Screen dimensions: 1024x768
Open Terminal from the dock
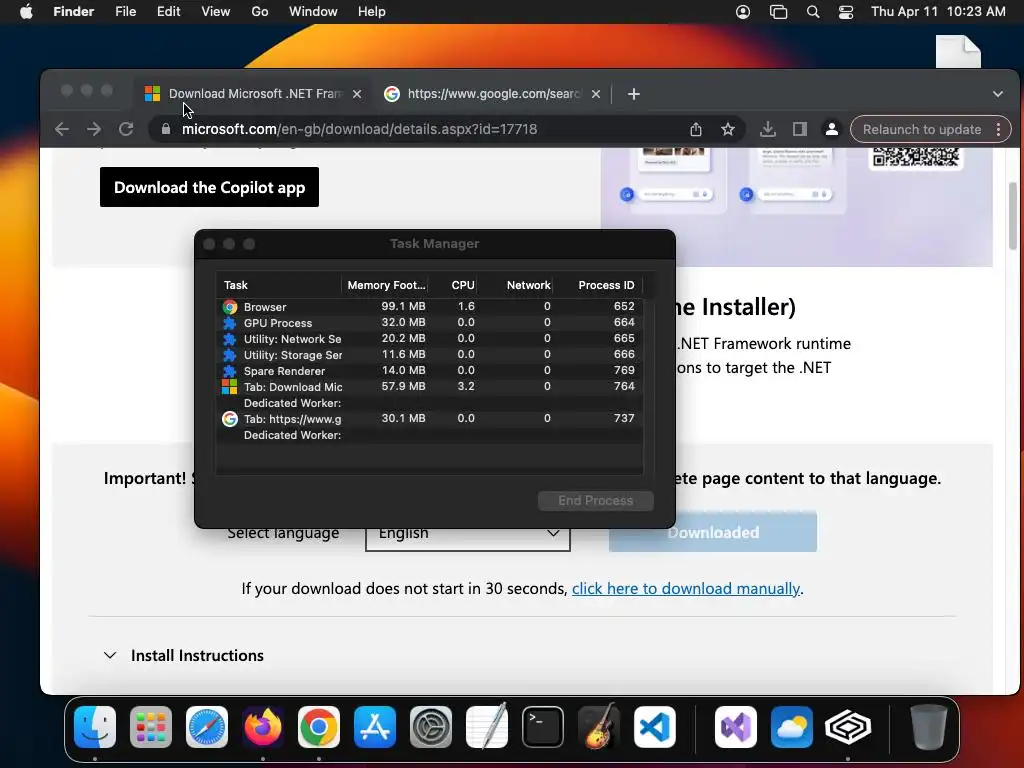pyautogui.click(x=543, y=727)
